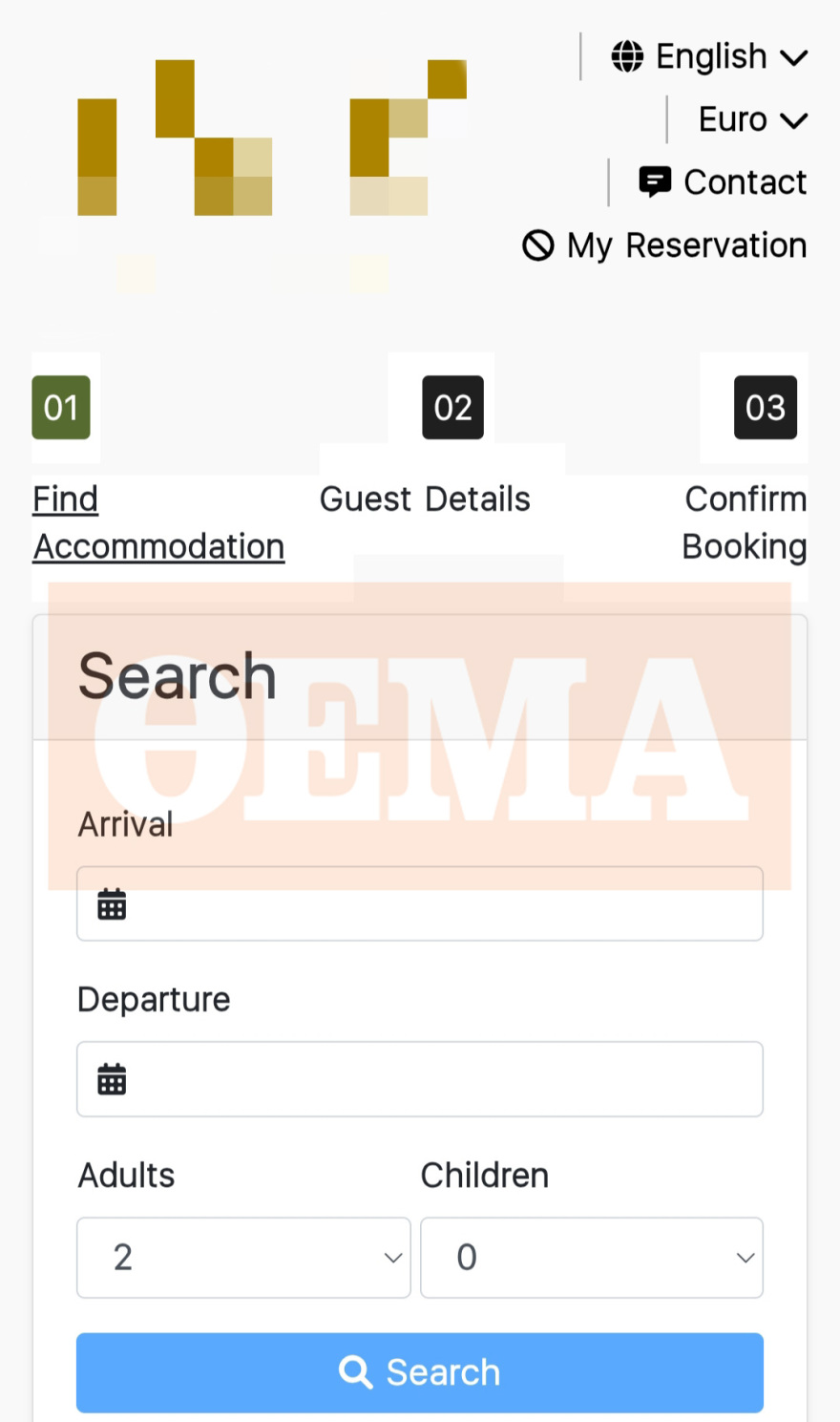
Task: Focus the Arrival date field
Action: click(420, 903)
